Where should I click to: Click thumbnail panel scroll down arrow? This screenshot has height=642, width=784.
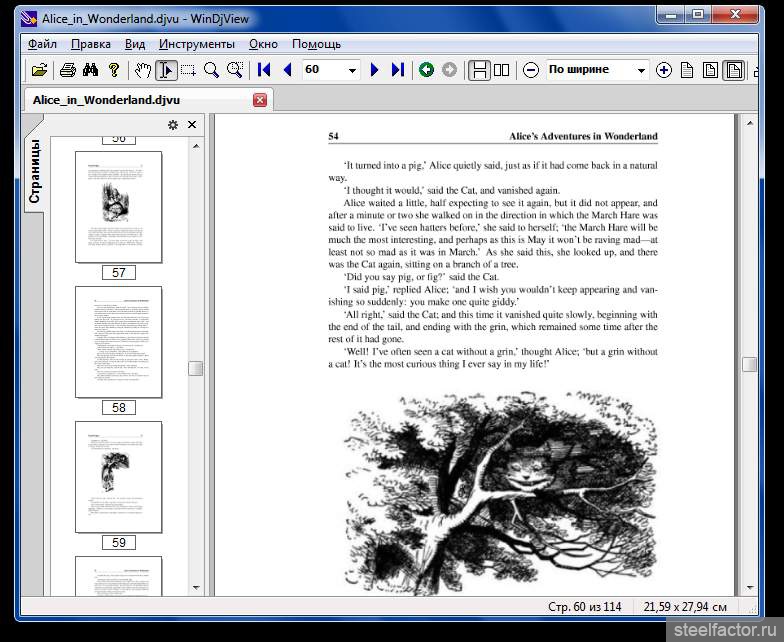click(196, 588)
